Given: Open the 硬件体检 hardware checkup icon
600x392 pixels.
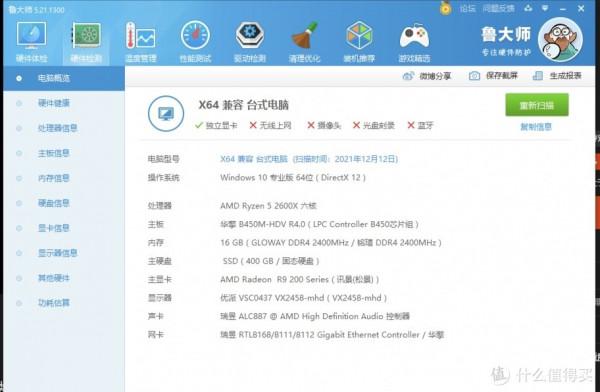Looking at the screenshot, I should click(31, 42).
